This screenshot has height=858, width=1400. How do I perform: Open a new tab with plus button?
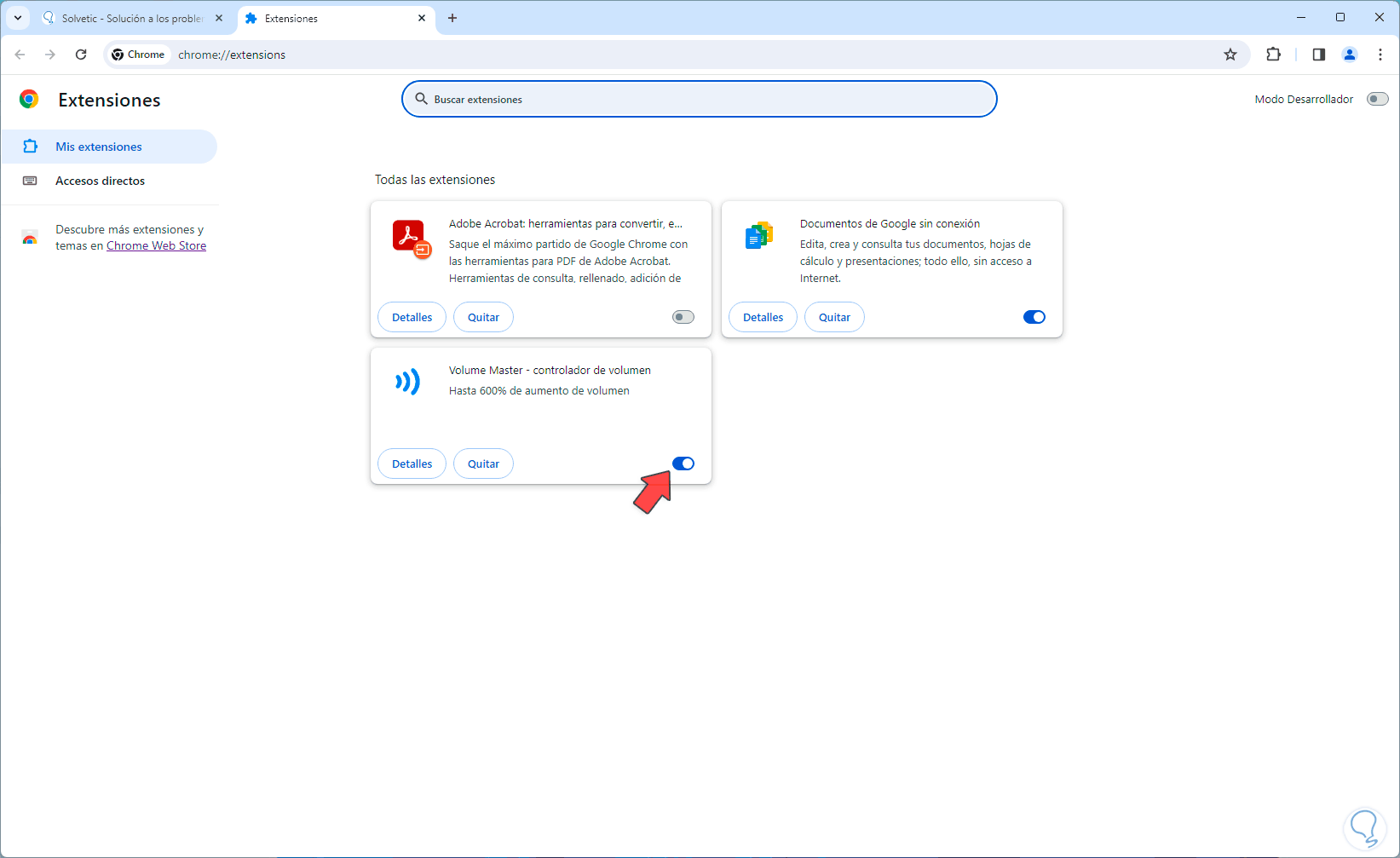[452, 18]
